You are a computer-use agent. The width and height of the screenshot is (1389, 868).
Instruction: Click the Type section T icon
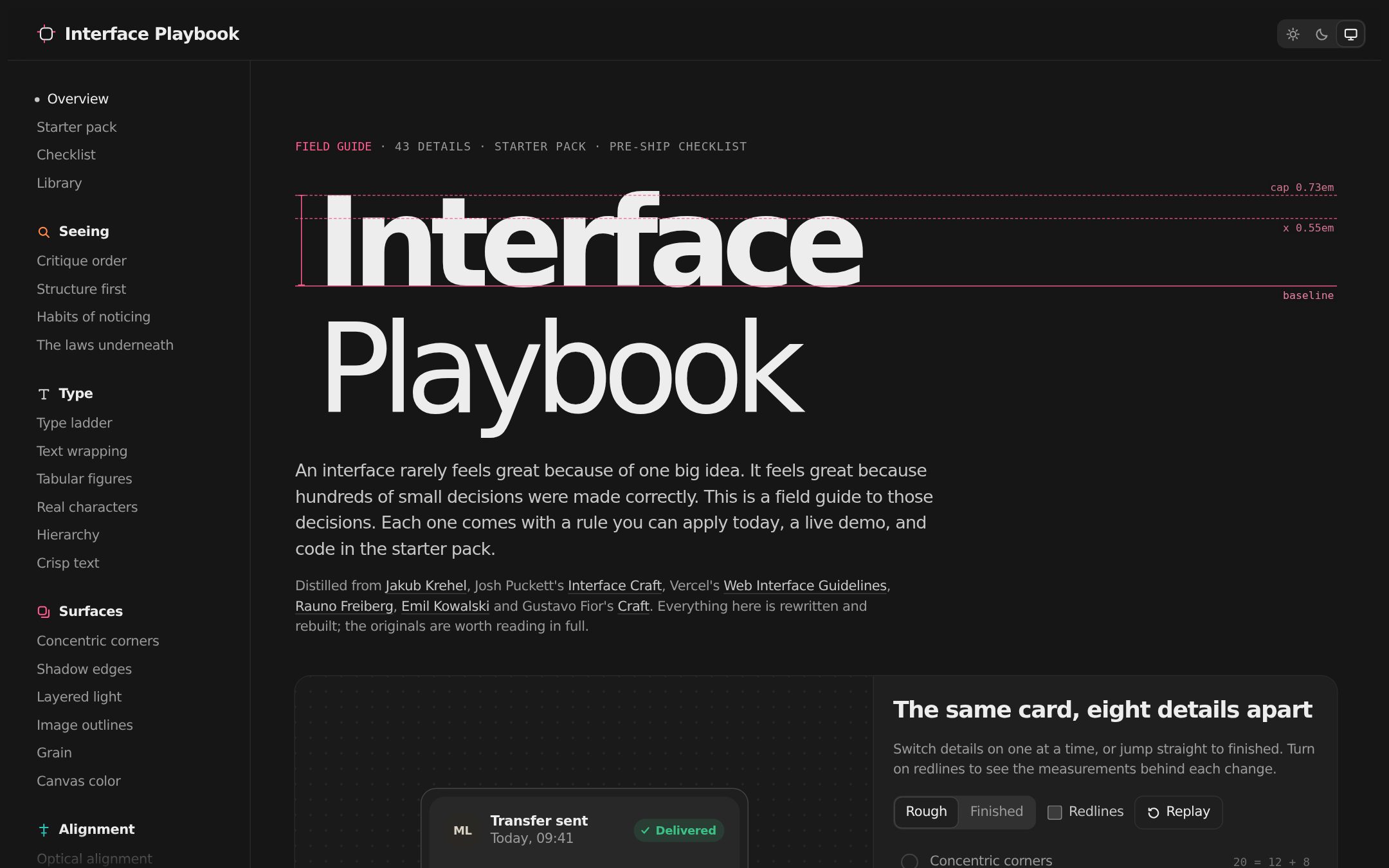44,394
